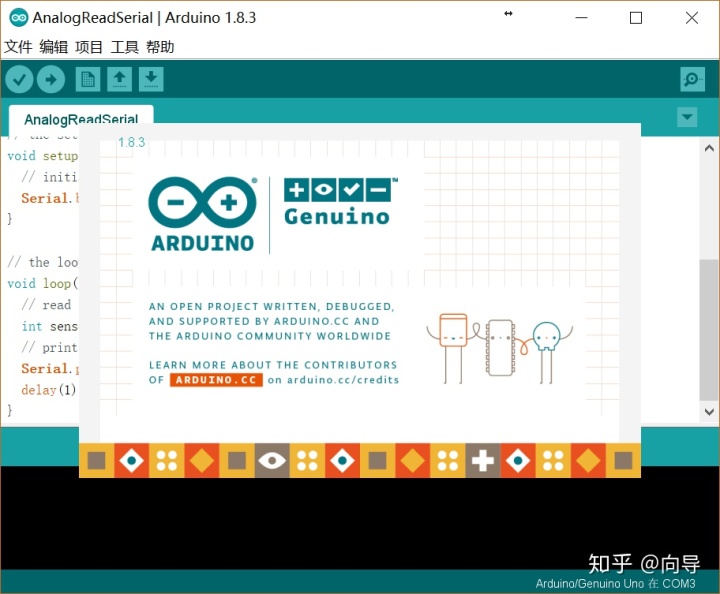The image size is (720, 594).
Task: Click the black console output area
Action: click(360, 523)
